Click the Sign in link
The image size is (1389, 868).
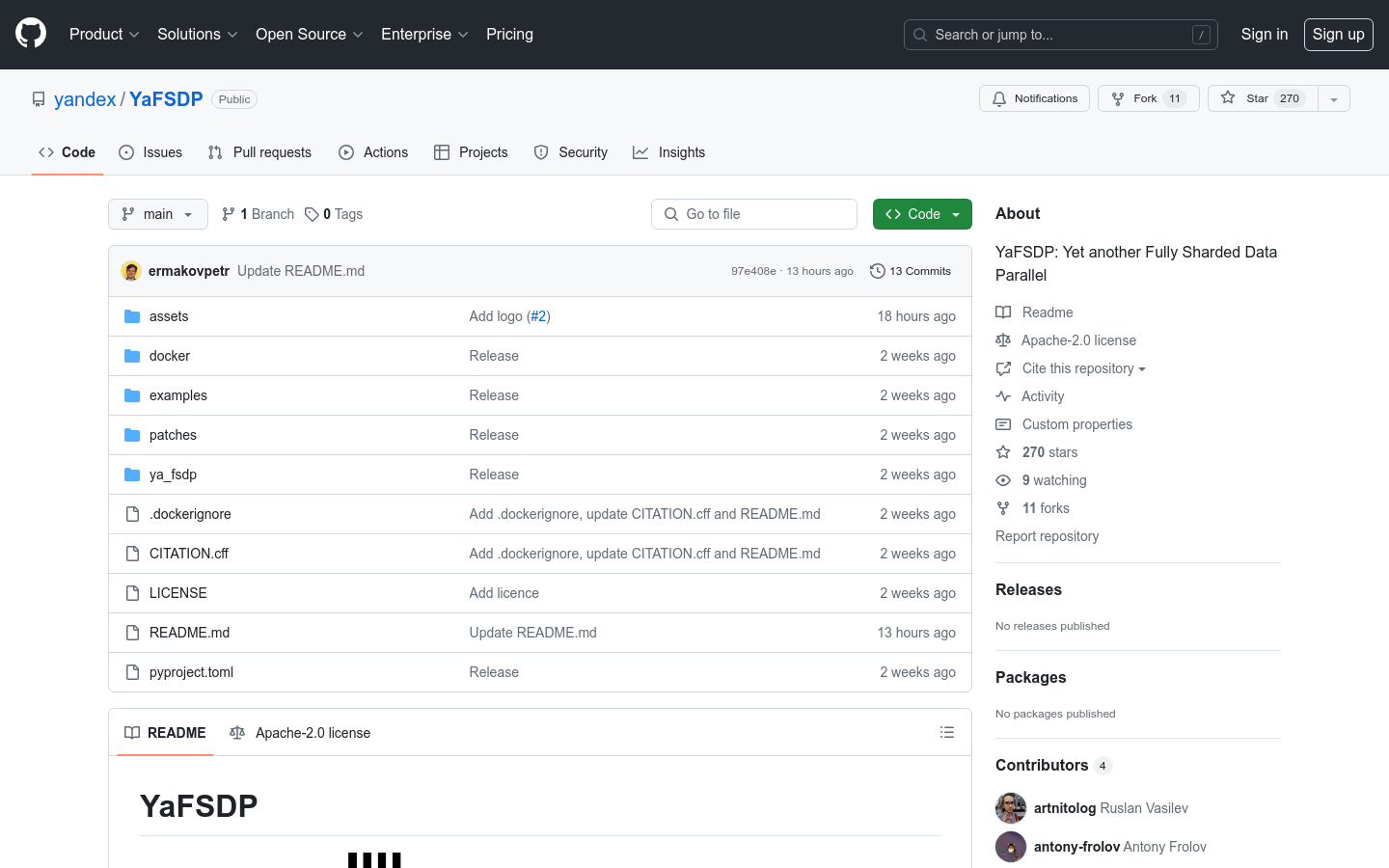tap(1265, 34)
